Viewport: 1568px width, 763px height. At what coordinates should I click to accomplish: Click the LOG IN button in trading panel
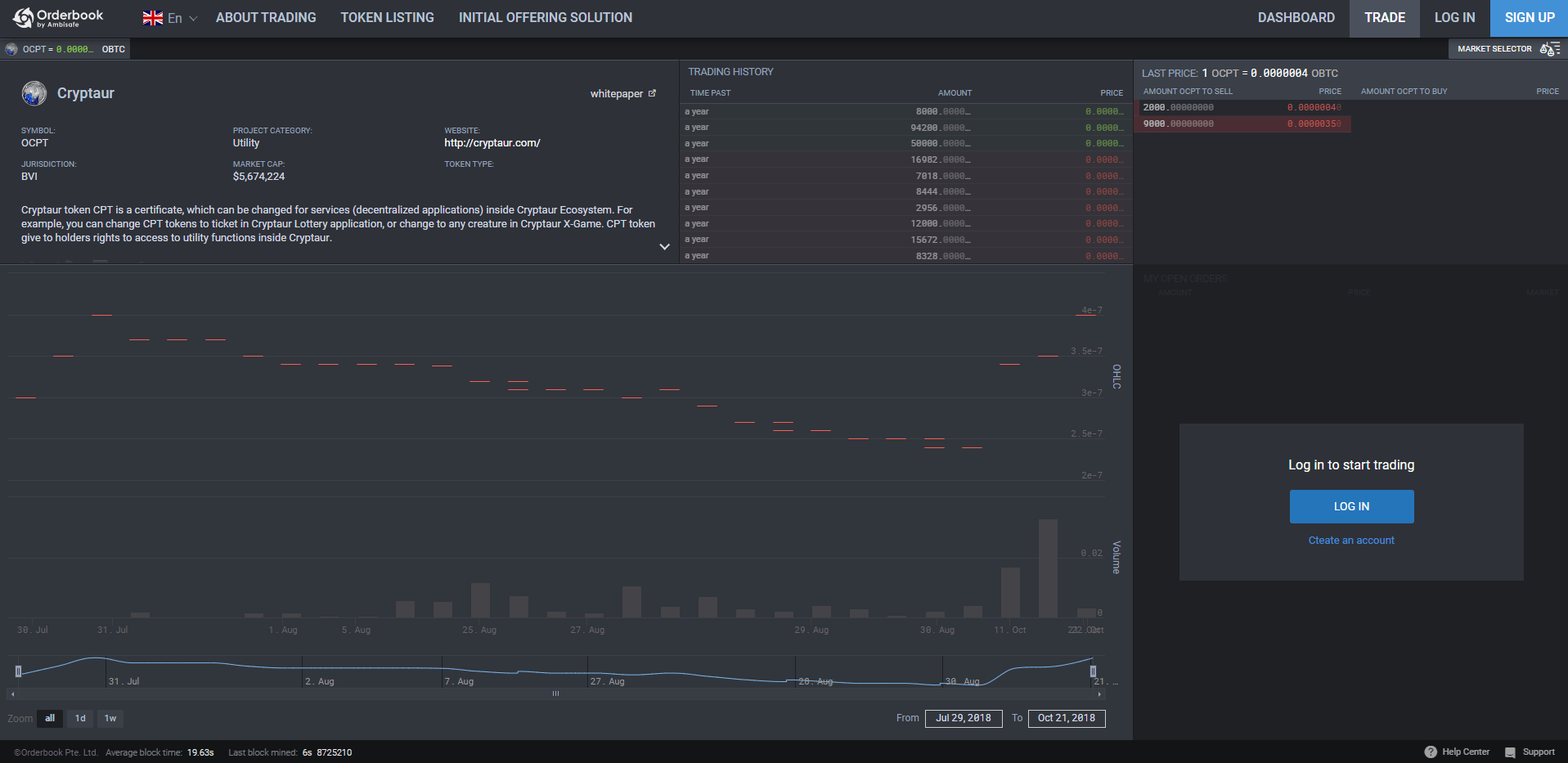(1350, 506)
